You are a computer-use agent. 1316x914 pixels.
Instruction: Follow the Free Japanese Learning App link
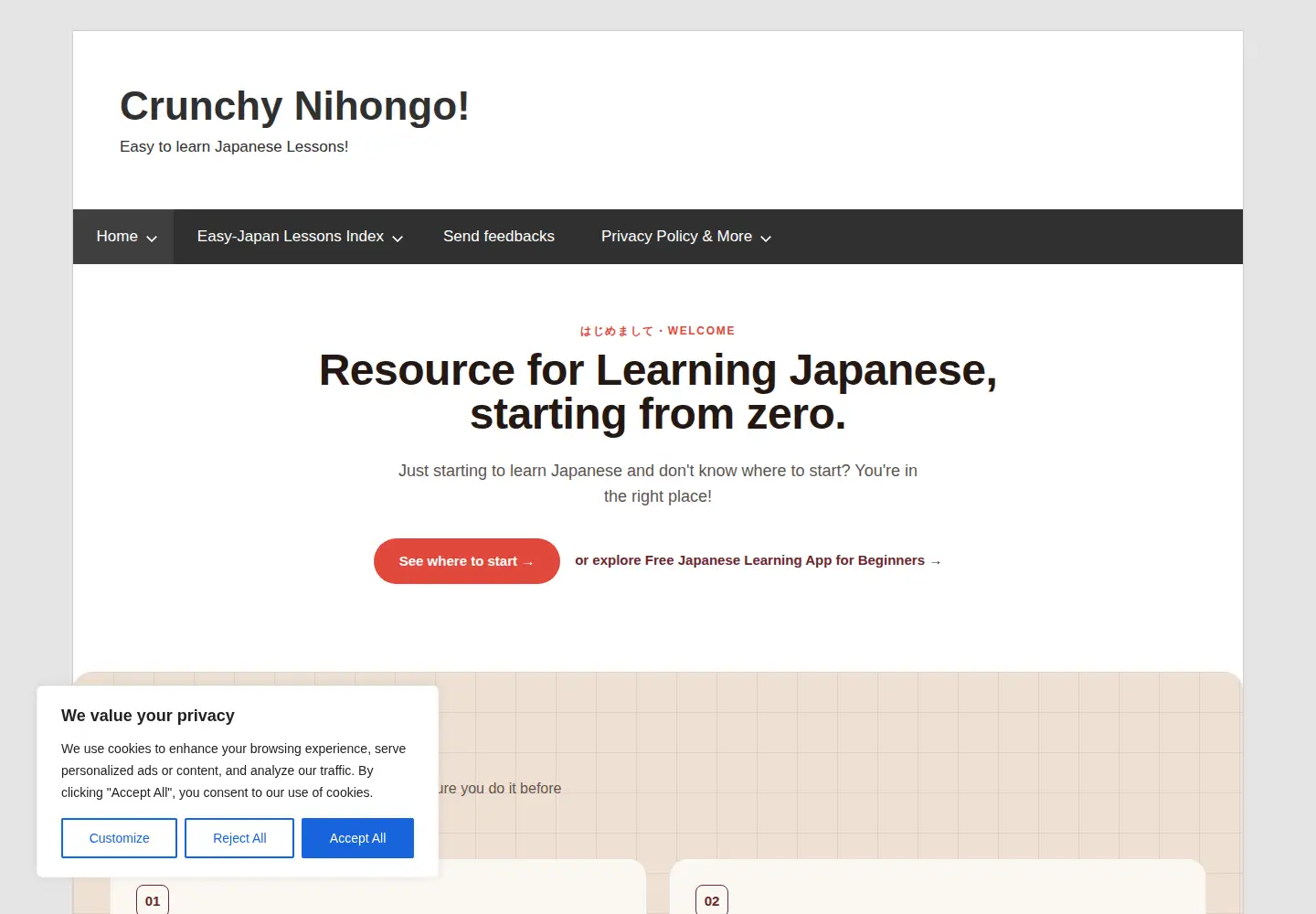[x=758, y=560]
